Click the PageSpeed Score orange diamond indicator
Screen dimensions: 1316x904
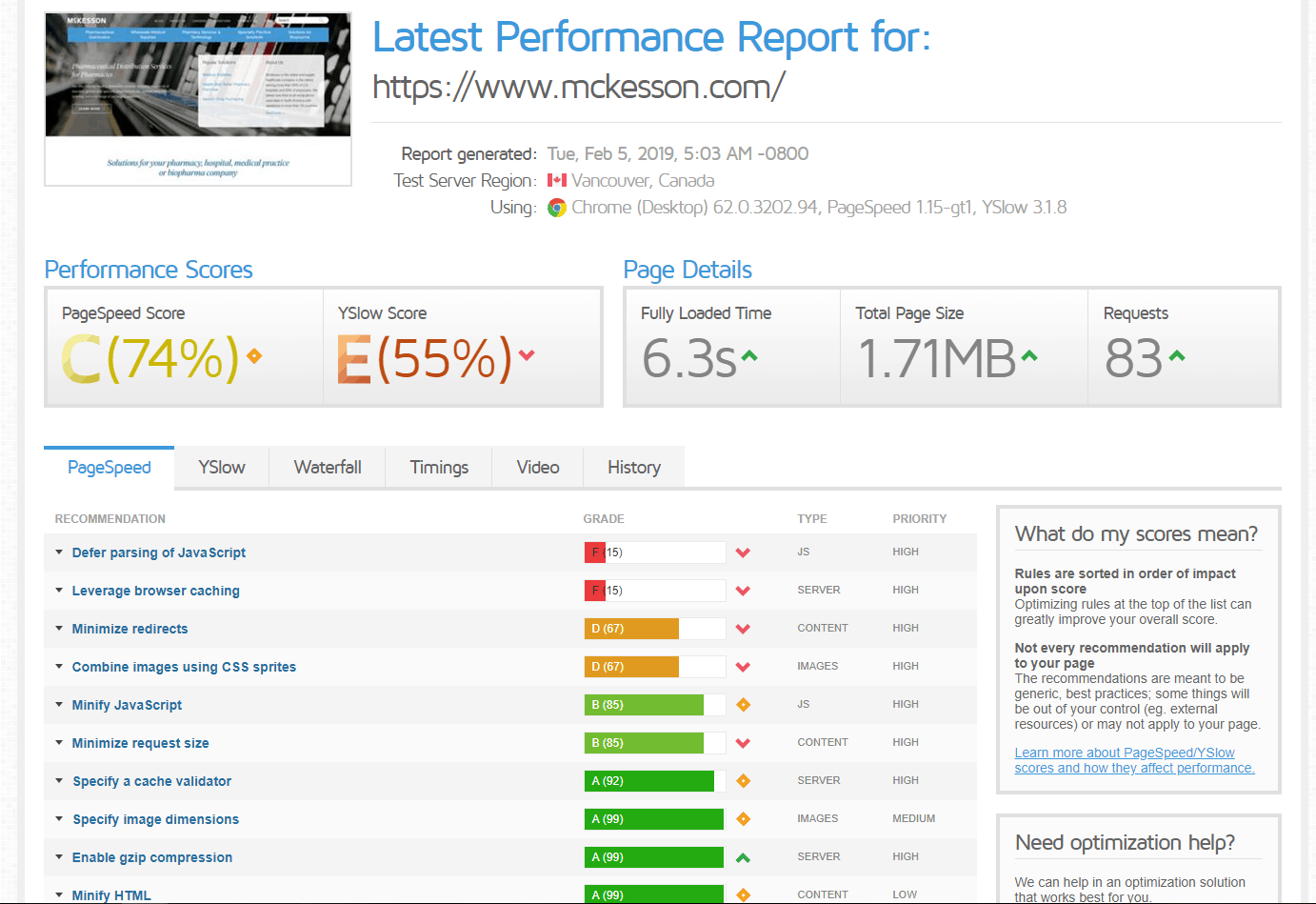254,355
